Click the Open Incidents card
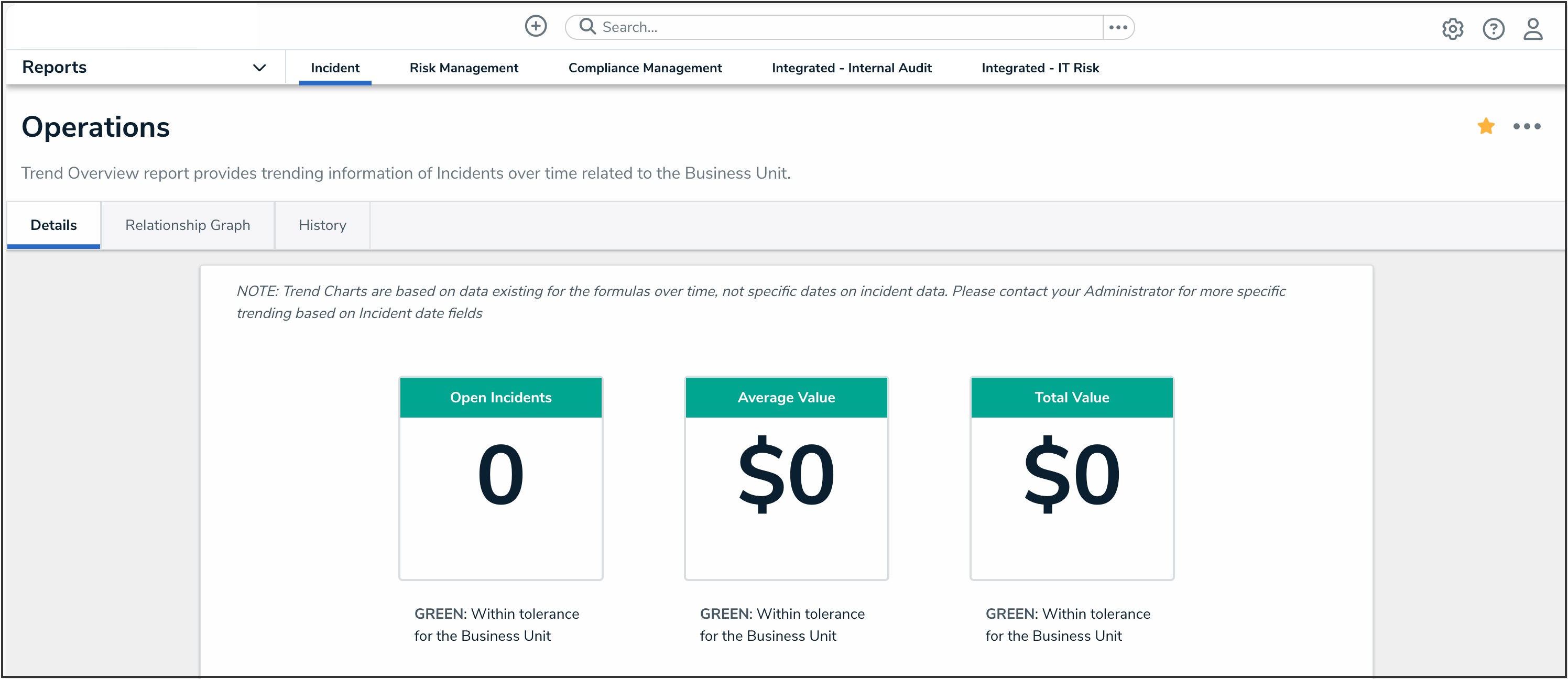Viewport: 1568px width, 679px height. coord(500,478)
